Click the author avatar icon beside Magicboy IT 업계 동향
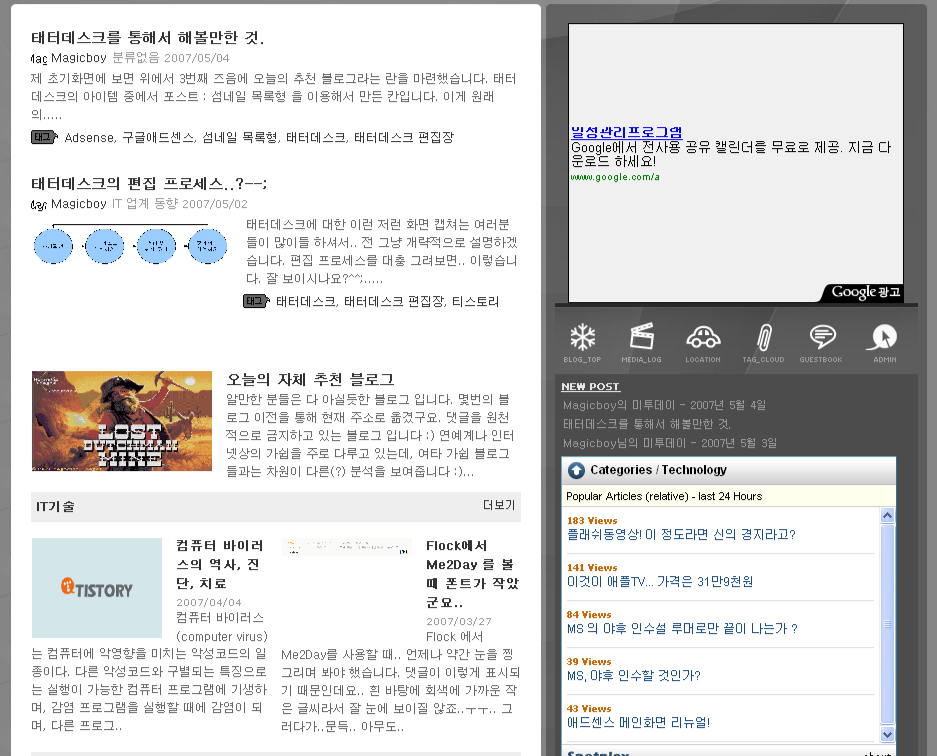 pos(39,204)
